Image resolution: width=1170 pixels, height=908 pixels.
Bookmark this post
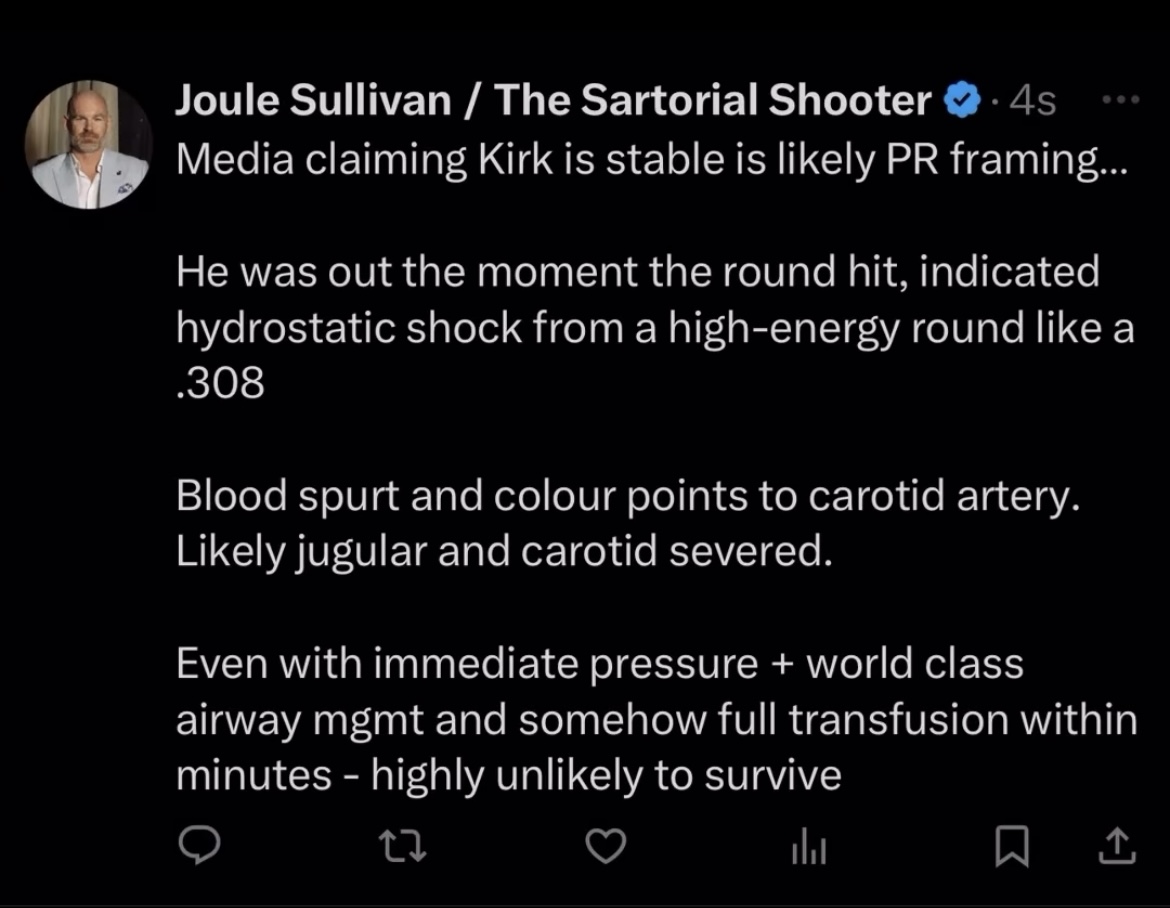pyautogui.click(x=1012, y=846)
